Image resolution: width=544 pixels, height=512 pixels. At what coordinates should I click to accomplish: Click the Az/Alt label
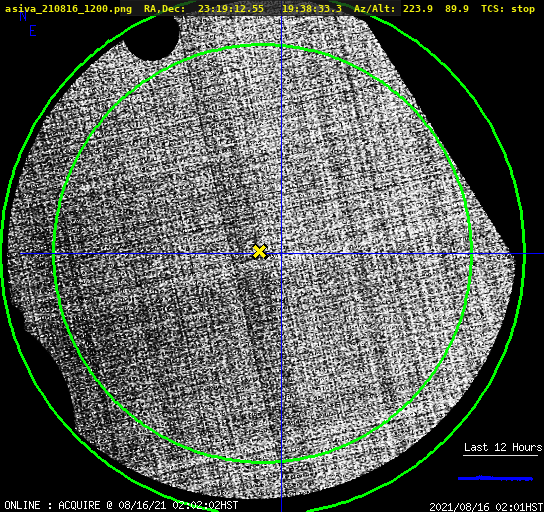(x=374, y=9)
